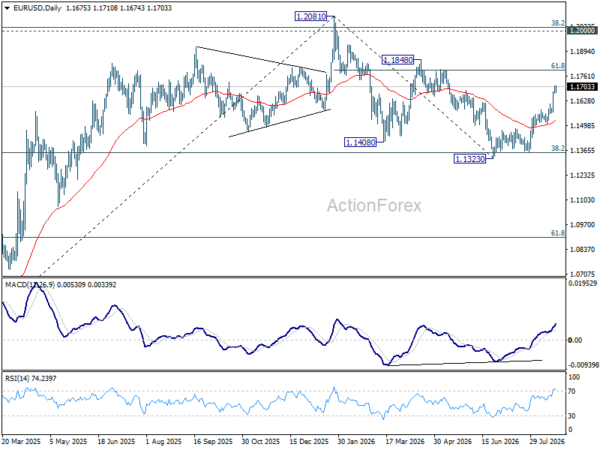
Task: Click the 1.20000 level price tag
Action: [582, 31]
